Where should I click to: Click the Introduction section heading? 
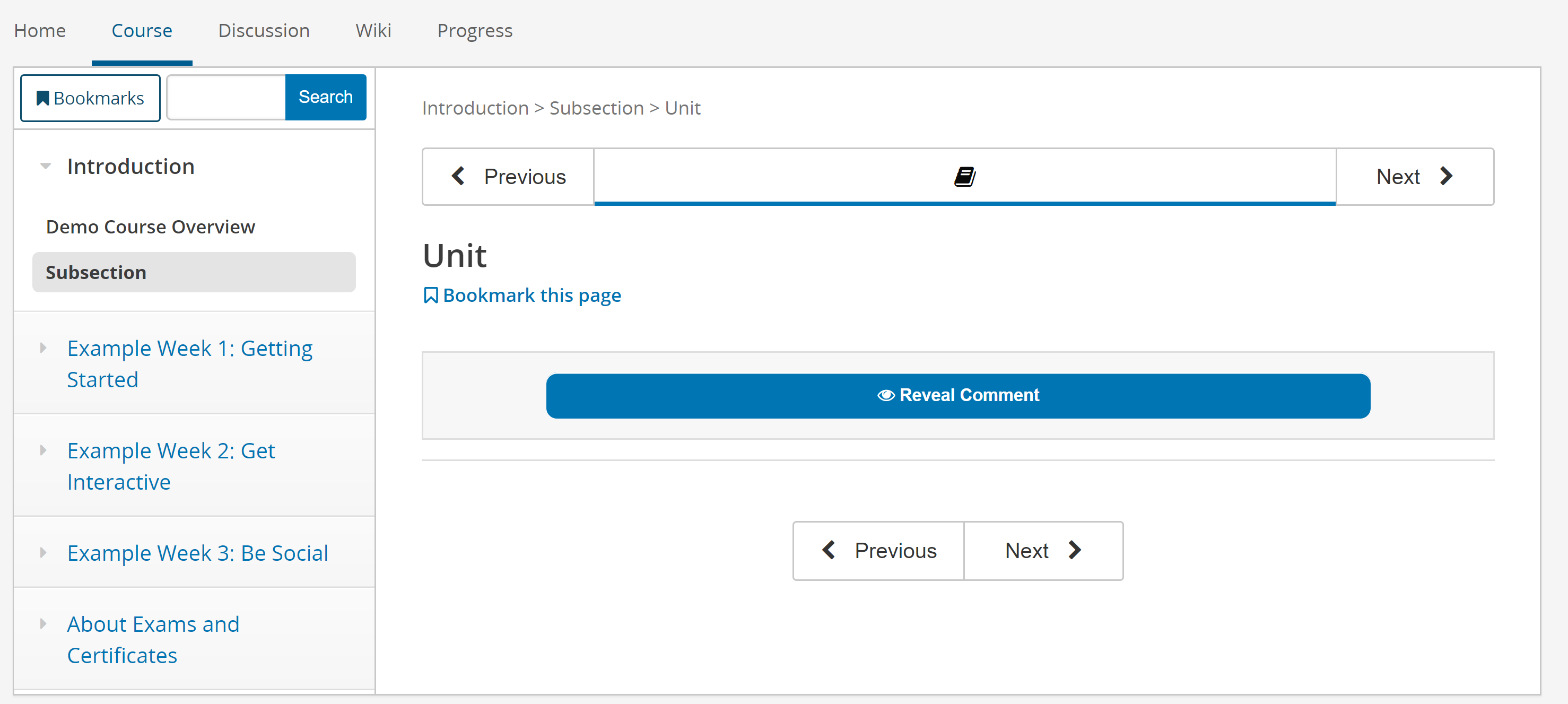pos(131,166)
